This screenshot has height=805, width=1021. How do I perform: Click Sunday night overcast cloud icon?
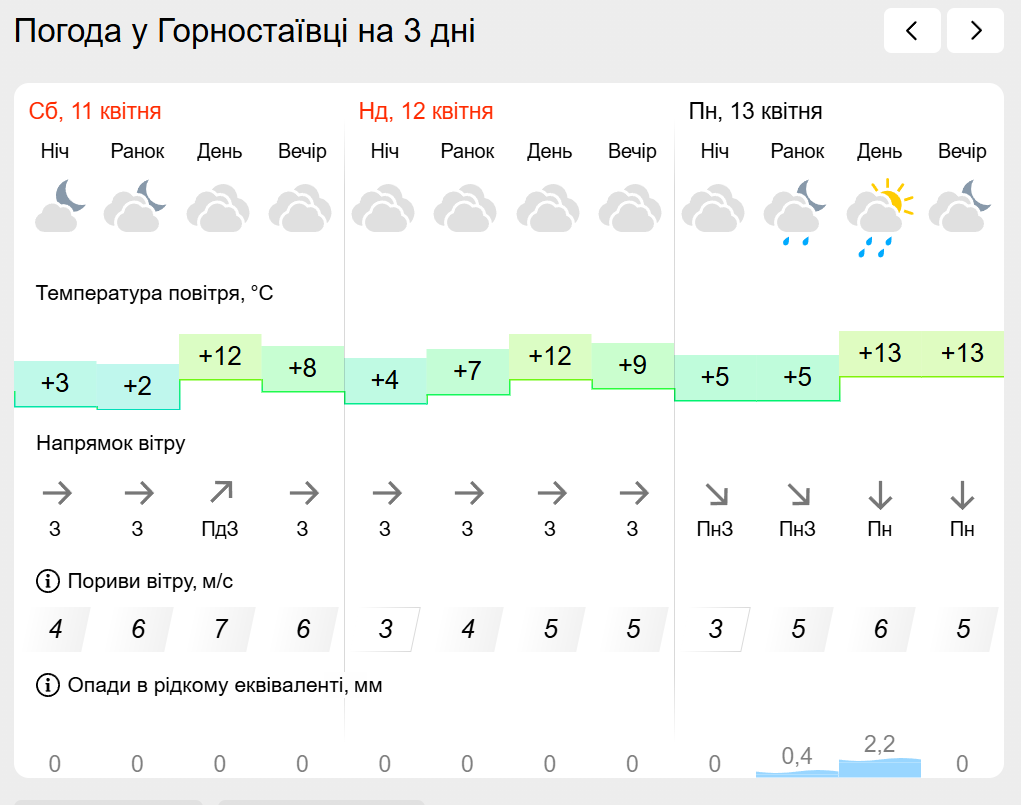[385, 209]
